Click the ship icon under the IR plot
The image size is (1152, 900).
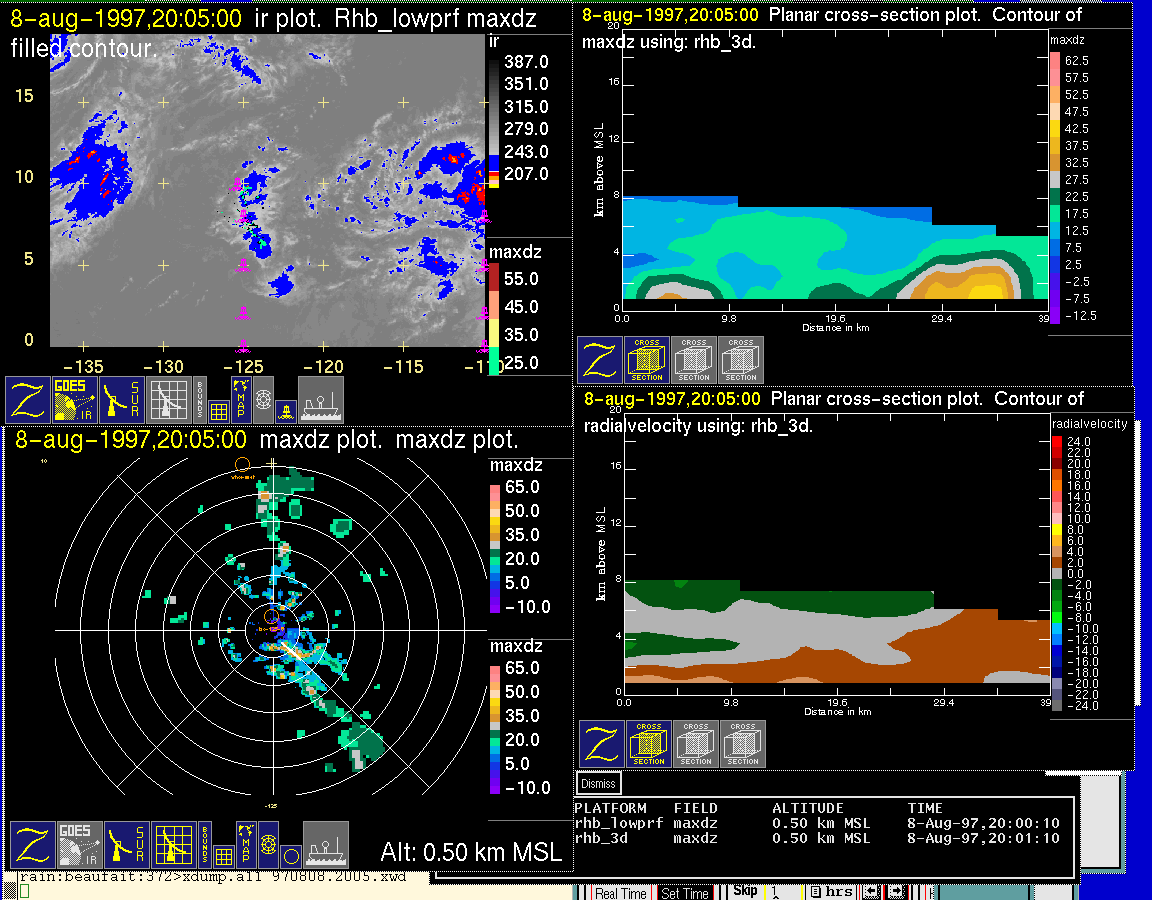point(320,400)
